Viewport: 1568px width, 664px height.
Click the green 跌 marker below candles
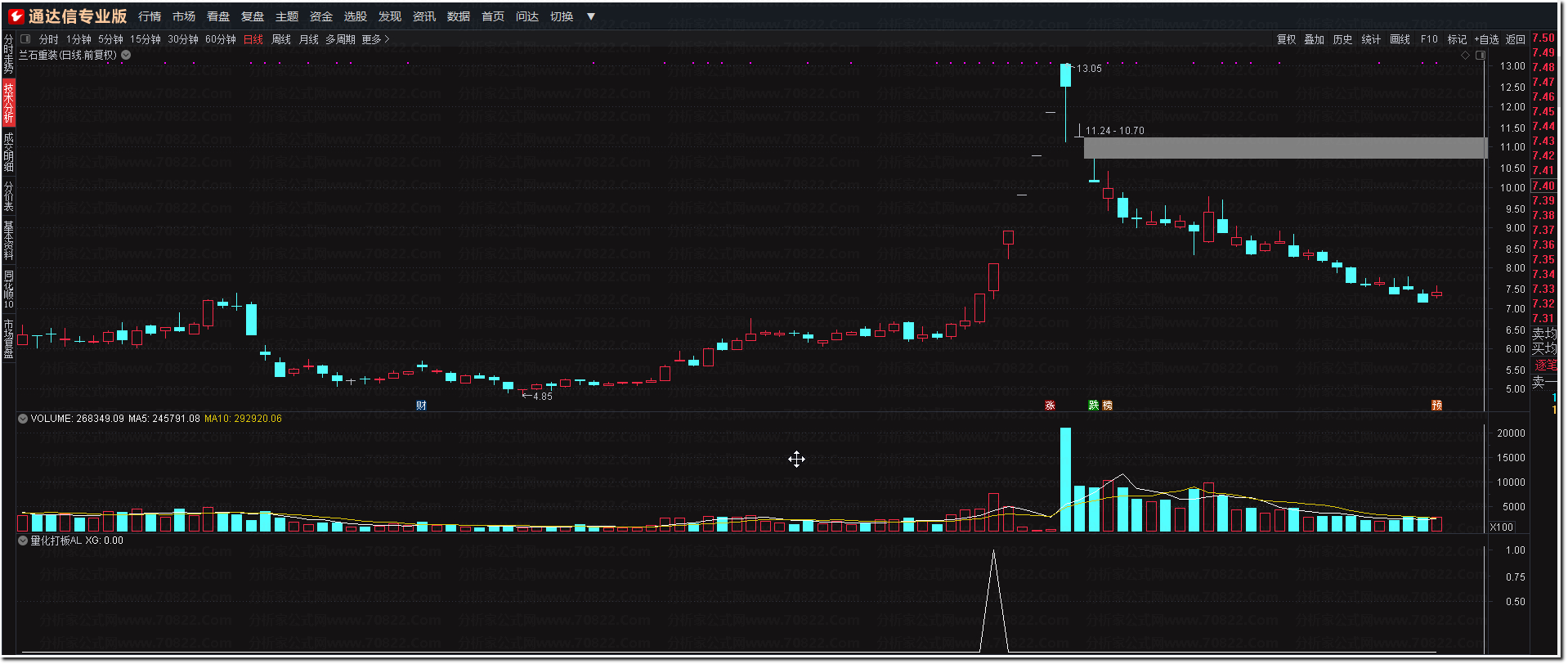click(x=1094, y=406)
